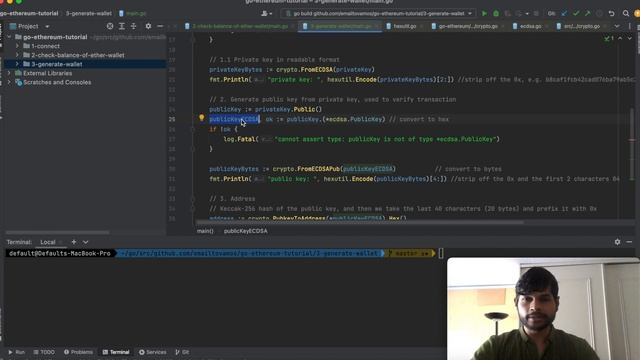The height and width of the screenshot is (360, 640).
Task: Commit changes with green checkmark icon
Action: click(x=576, y=13)
